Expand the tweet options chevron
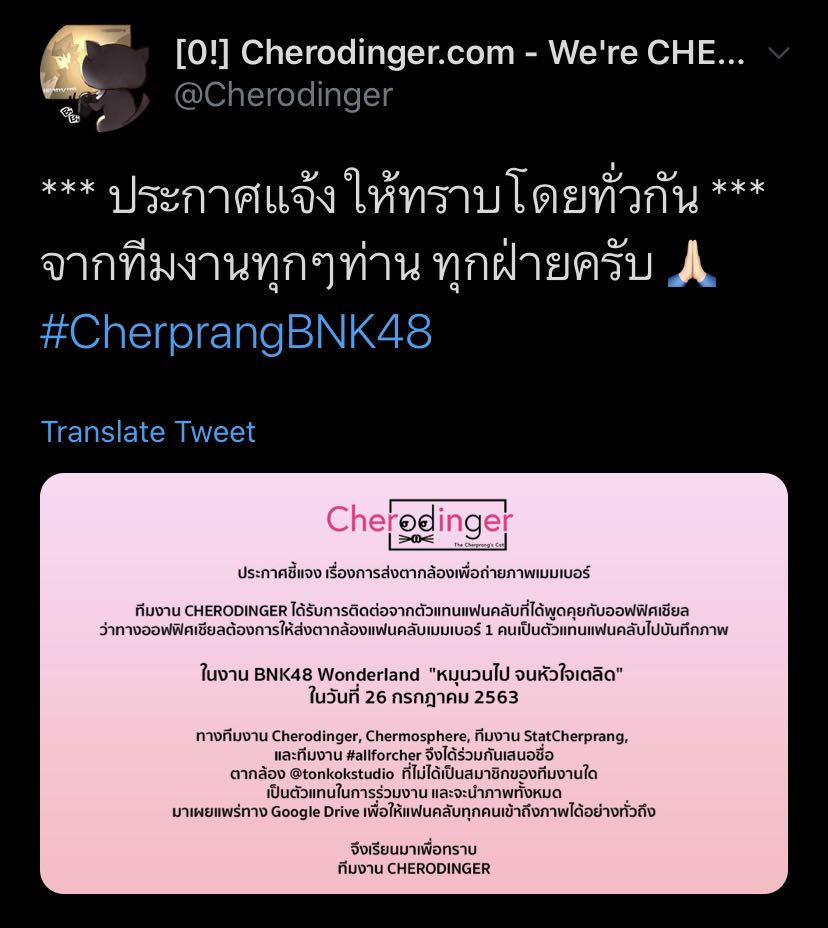This screenshot has height=928, width=828. [x=778, y=53]
